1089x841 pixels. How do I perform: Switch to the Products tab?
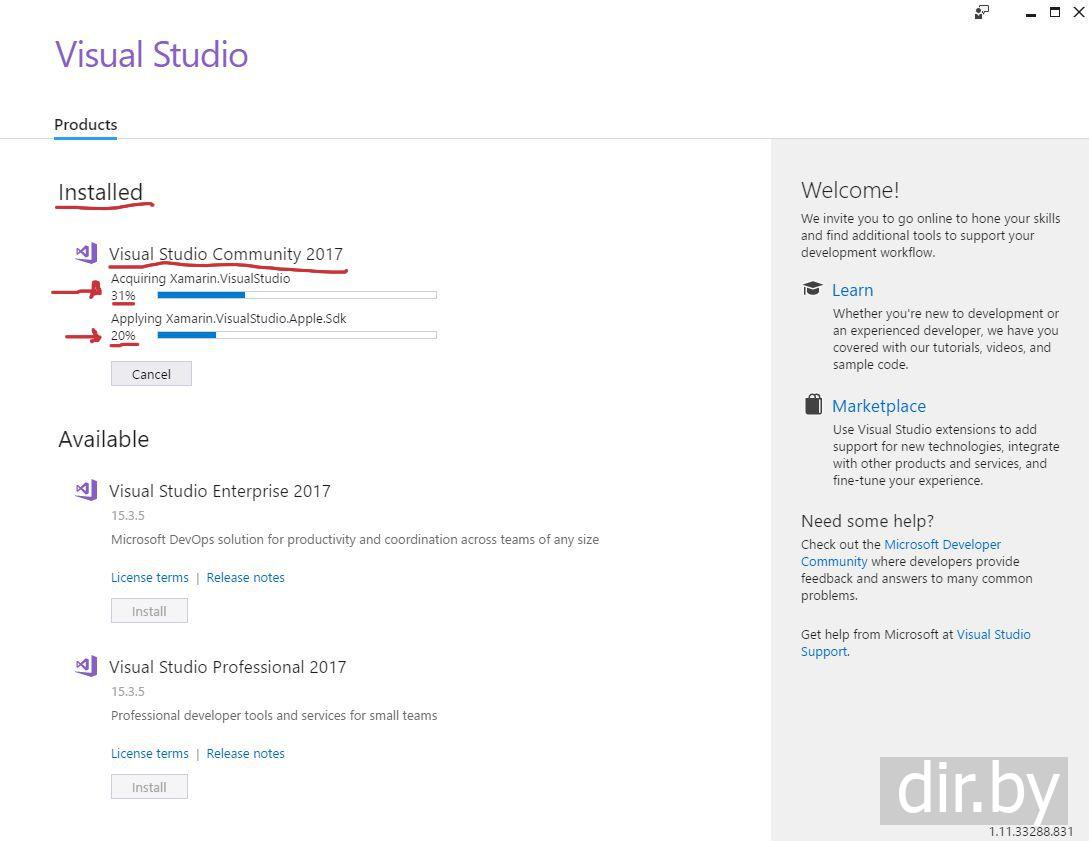click(x=85, y=124)
